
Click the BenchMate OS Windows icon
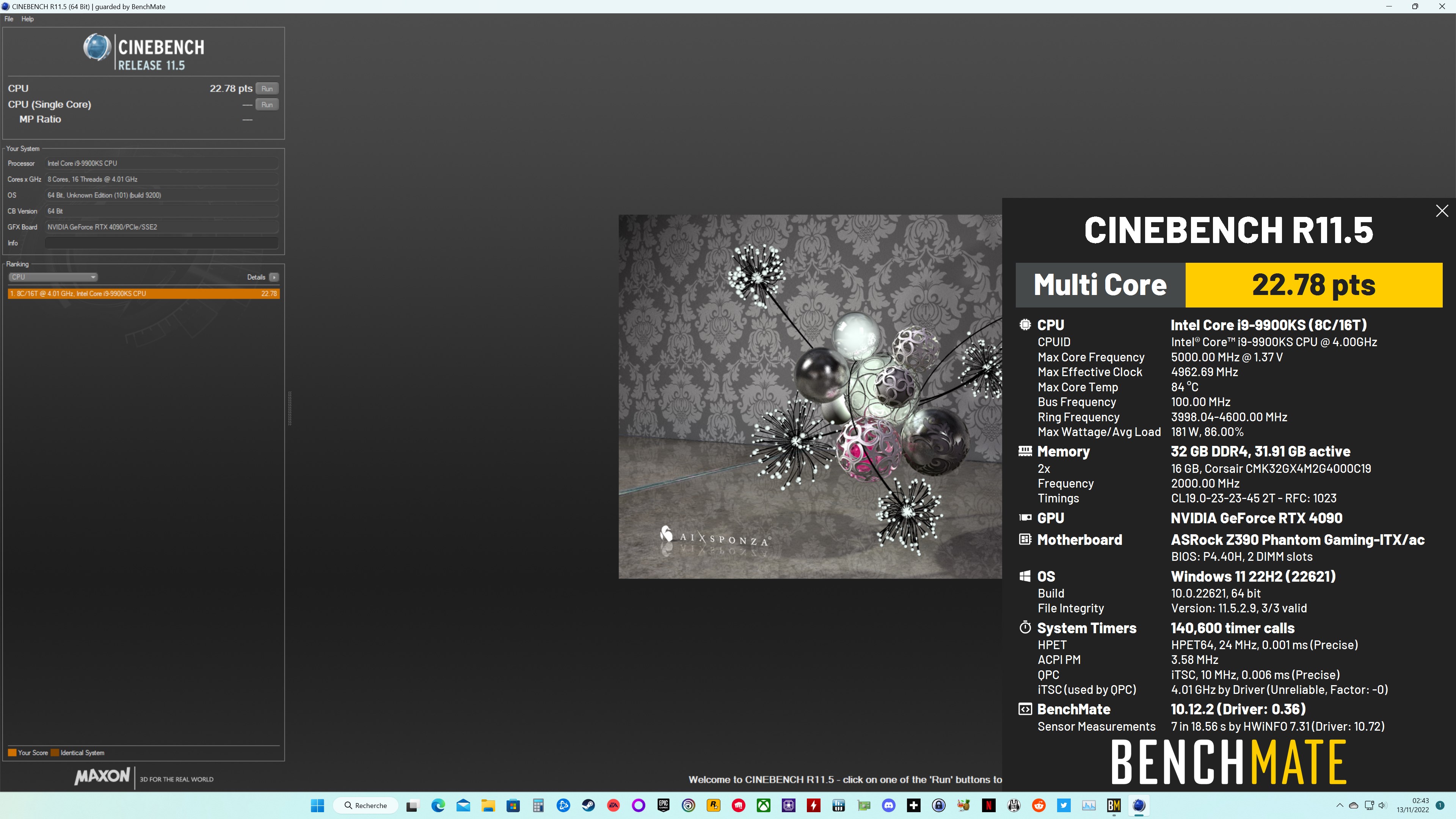pyautogui.click(x=1025, y=576)
